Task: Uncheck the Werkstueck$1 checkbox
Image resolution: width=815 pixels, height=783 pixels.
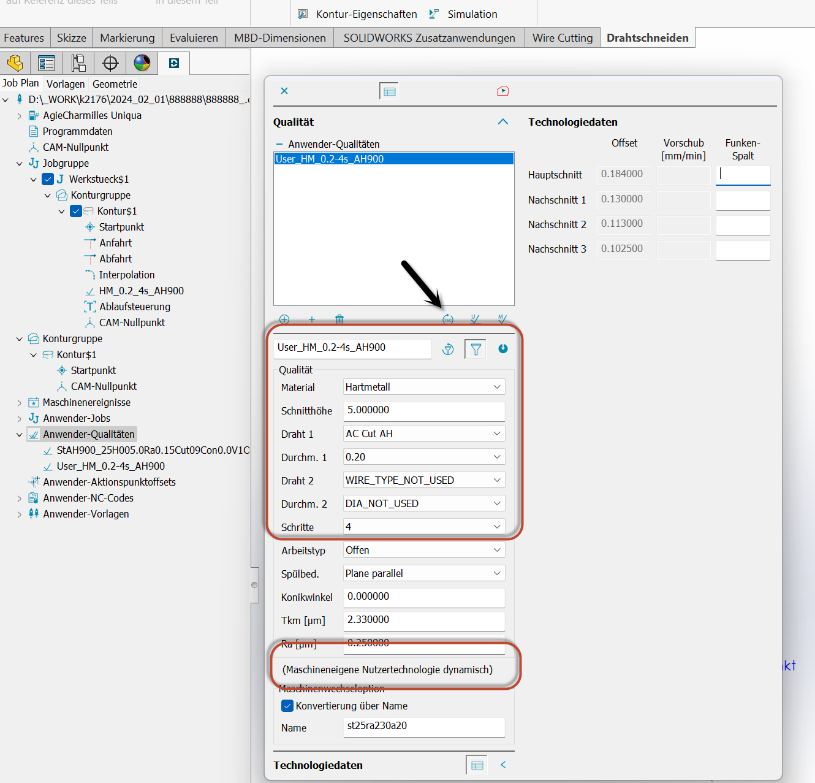Action: coord(47,179)
